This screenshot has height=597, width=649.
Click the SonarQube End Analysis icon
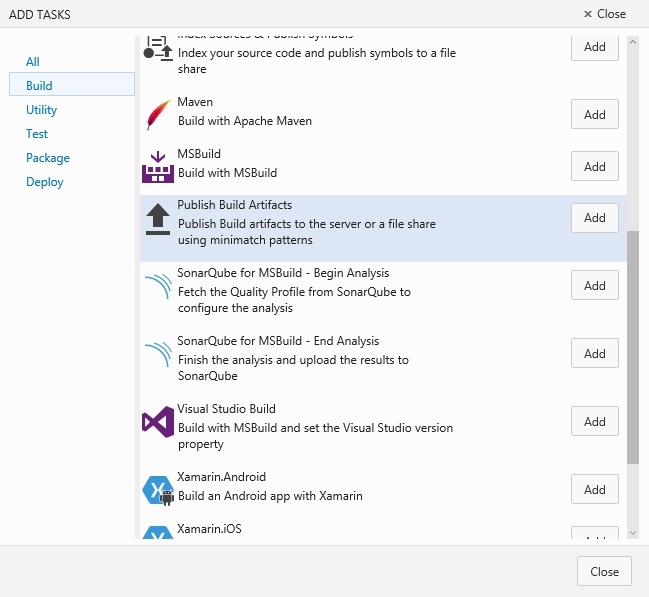158,354
